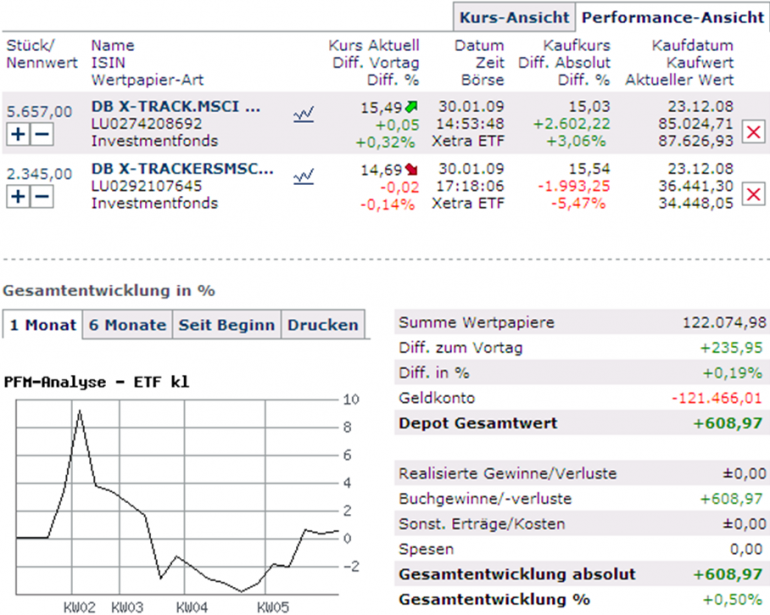Click the Depot Gesamtwert row
This screenshot has height=615, width=770.
click(582, 423)
